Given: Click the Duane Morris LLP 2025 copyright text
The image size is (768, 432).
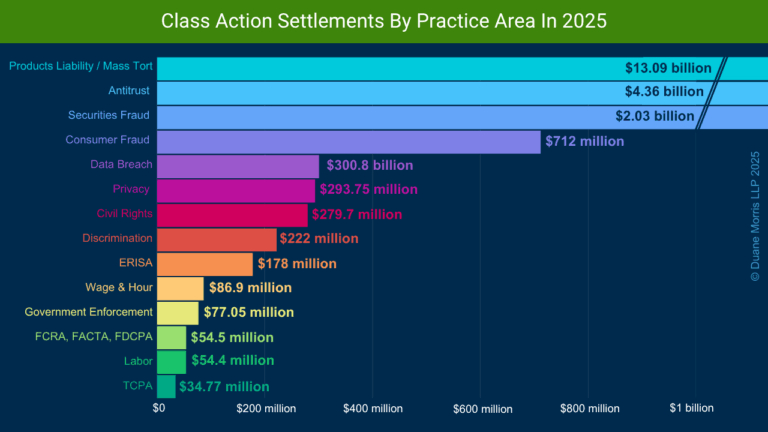Looking at the screenshot, I should click(755, 216).
